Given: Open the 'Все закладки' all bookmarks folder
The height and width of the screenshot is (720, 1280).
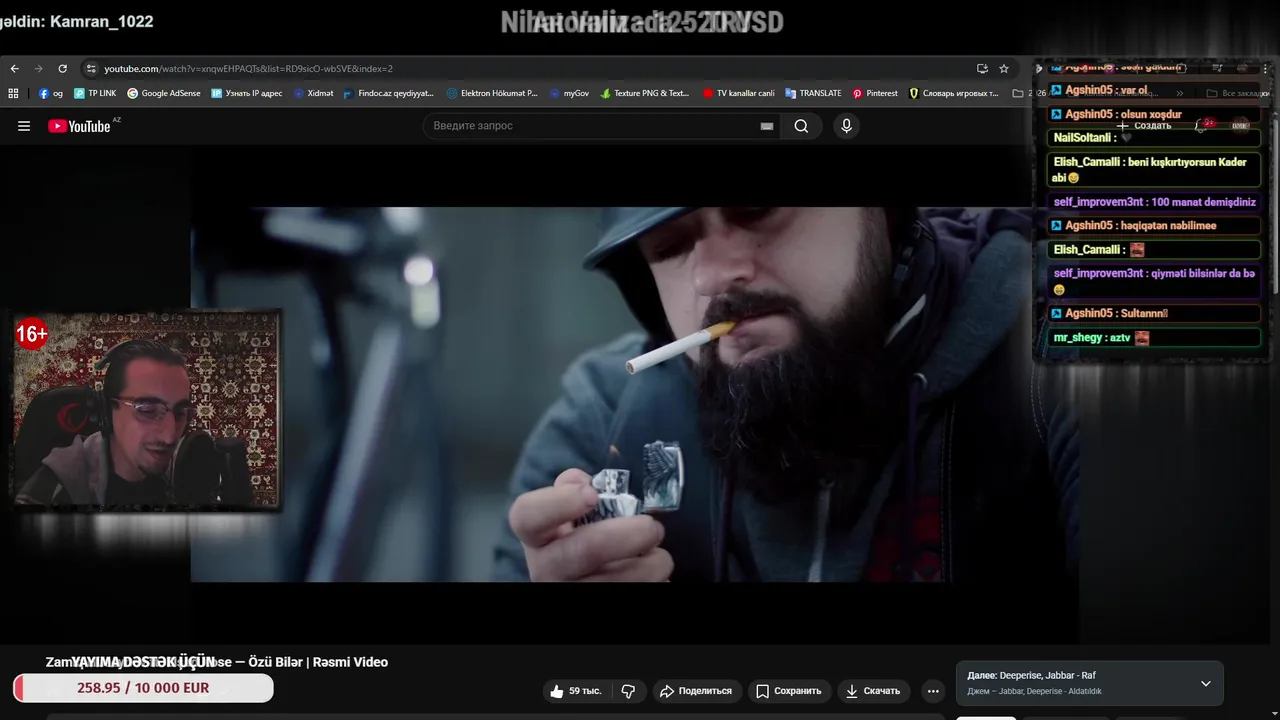Looking at the screenshot, I should 1238,93.
